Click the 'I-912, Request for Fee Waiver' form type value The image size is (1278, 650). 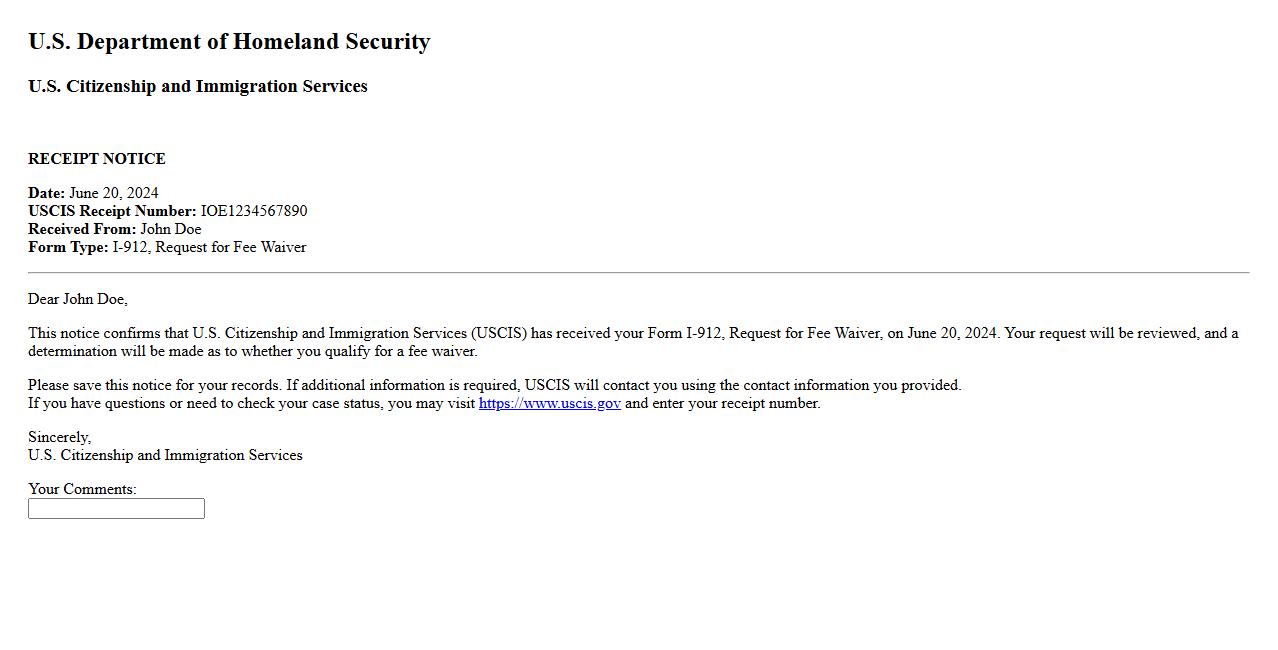click(x=209, y=247)
